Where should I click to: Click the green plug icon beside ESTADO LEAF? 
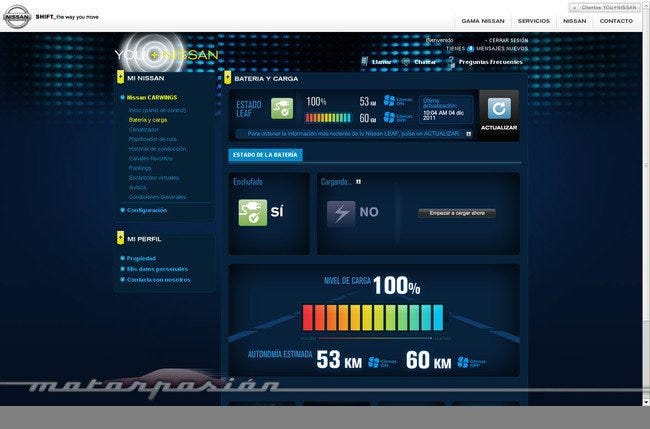coord(282,109)
